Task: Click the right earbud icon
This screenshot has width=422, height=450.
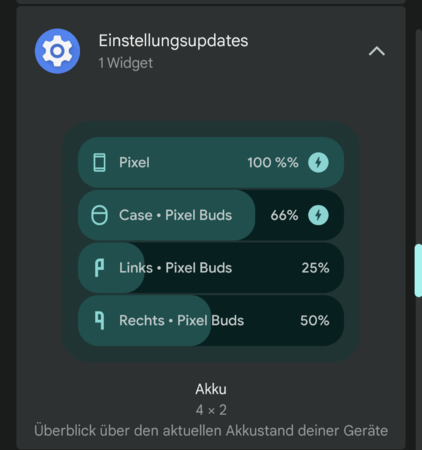Action: click(x=99, y=320)
